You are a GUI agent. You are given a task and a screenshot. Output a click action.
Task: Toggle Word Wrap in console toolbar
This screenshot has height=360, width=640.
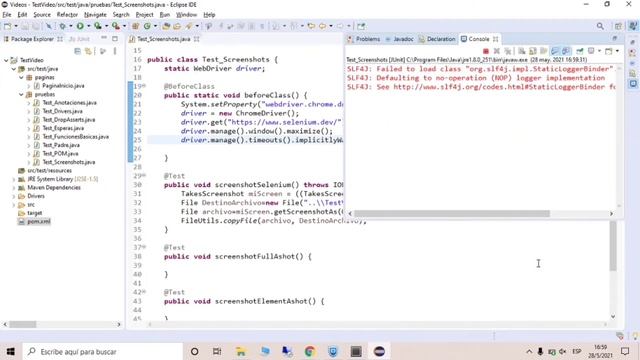[544, 51]
